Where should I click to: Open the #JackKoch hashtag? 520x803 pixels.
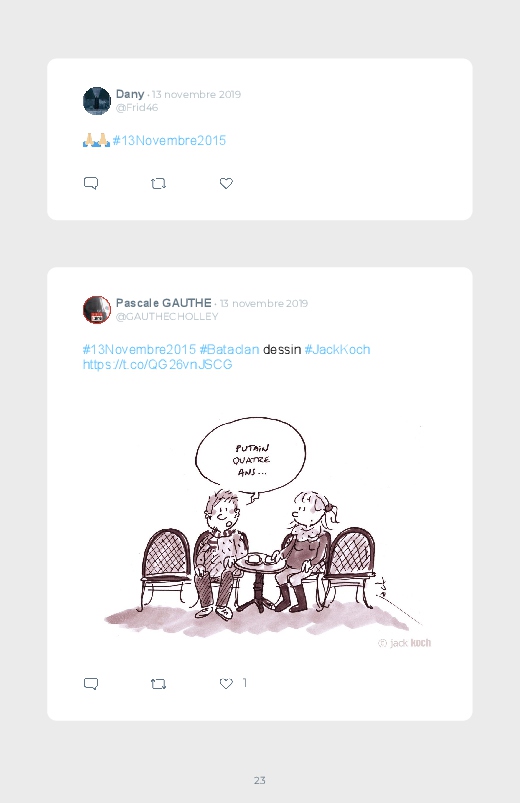337,349
